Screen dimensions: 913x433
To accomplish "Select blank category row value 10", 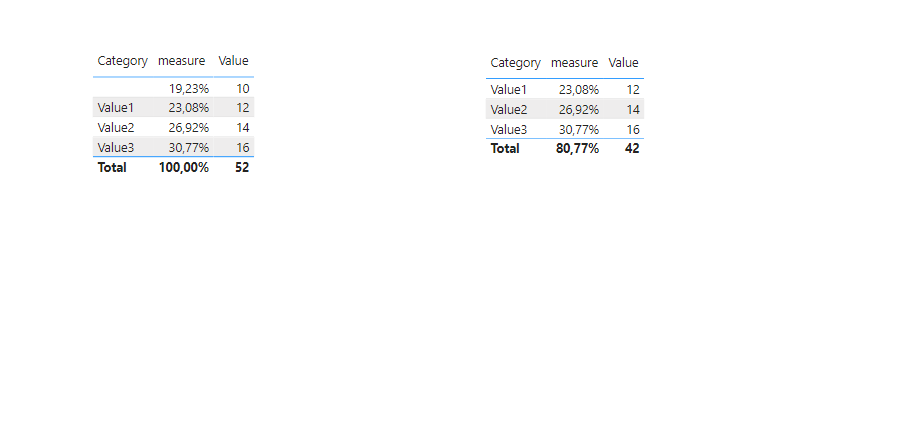I will pyautogui.click(x=243, y=88).
